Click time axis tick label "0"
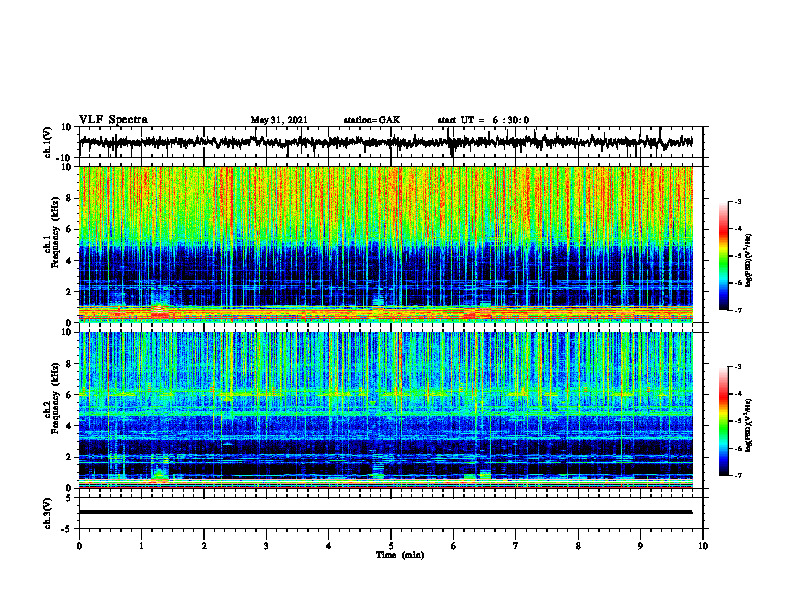The height and width of the screenshot is (612, 792). (x=79, y=546)
